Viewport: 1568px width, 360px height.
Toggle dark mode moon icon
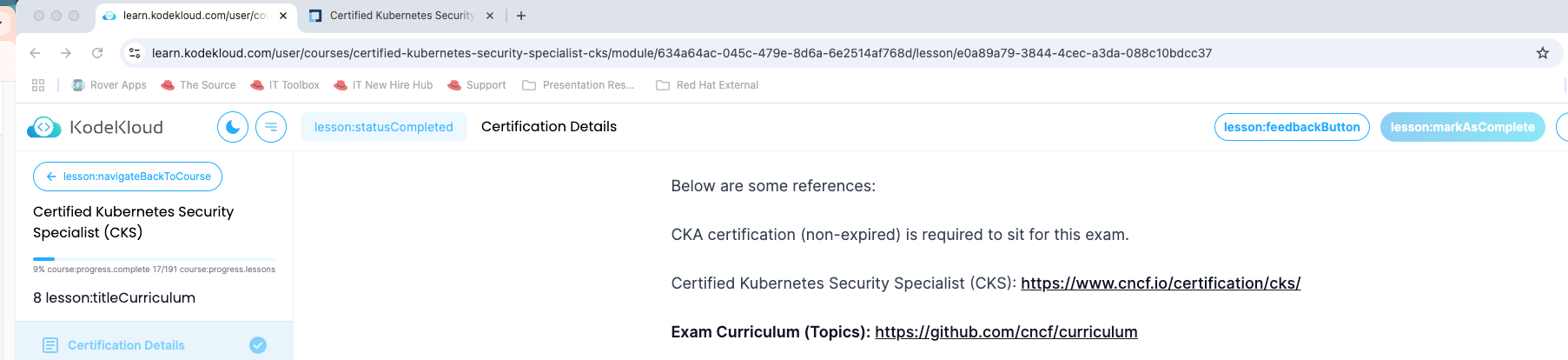point(233,127)
